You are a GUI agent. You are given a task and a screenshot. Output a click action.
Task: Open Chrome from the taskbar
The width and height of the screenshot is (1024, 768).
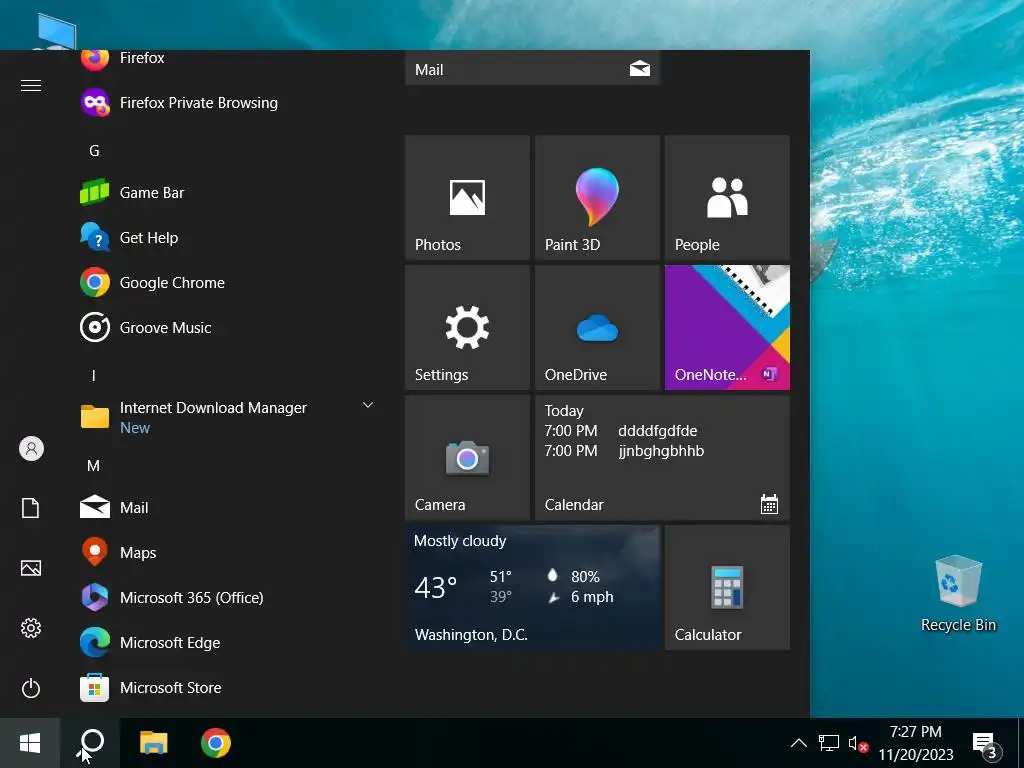[x=216, y=743]
